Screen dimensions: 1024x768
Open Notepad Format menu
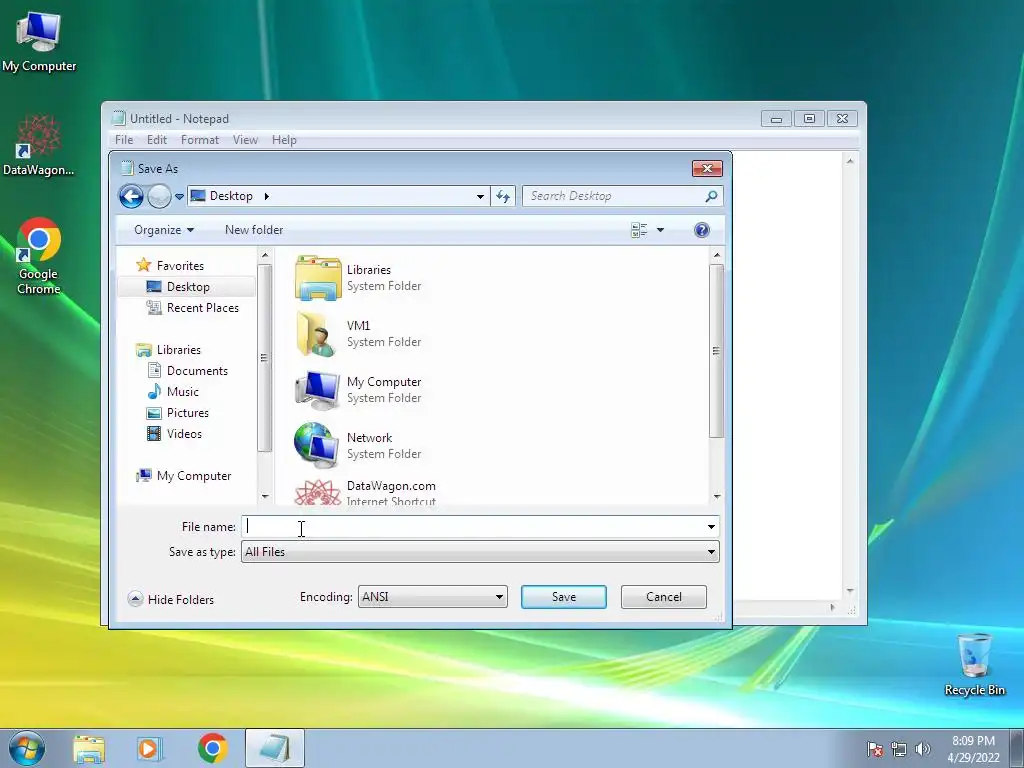tap(200, 140)
